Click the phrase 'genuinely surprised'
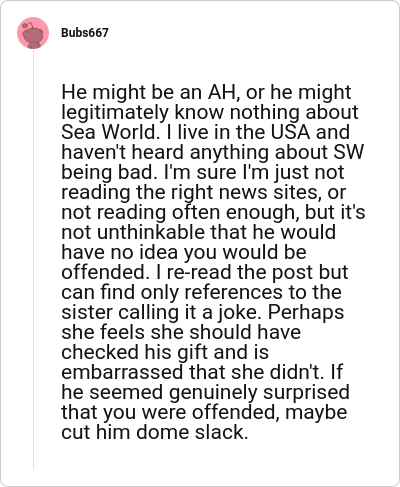The height and width of the screenshot is (487, 400). [259, 392]
